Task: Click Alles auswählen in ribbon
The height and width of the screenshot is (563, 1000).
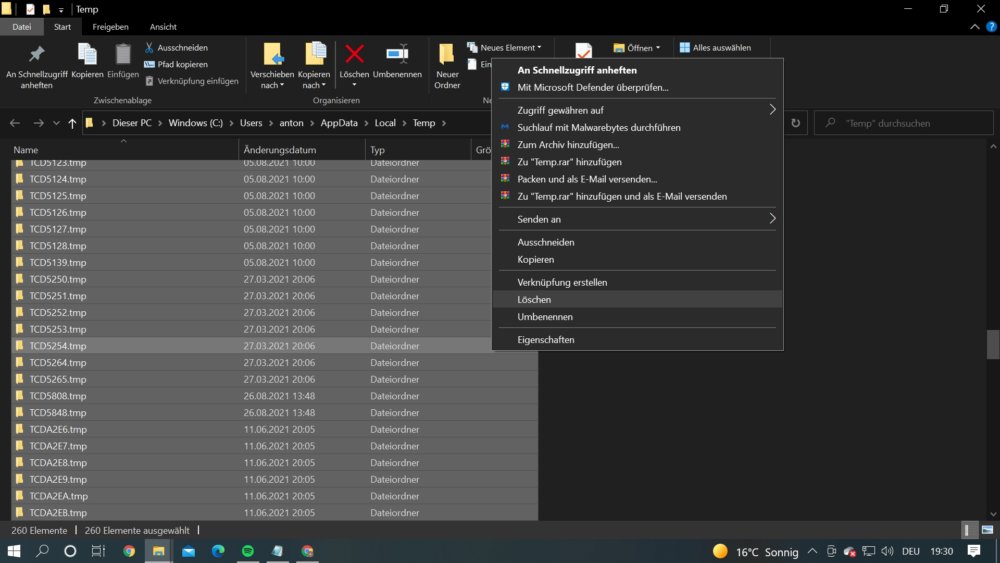Action: (715, 48)
